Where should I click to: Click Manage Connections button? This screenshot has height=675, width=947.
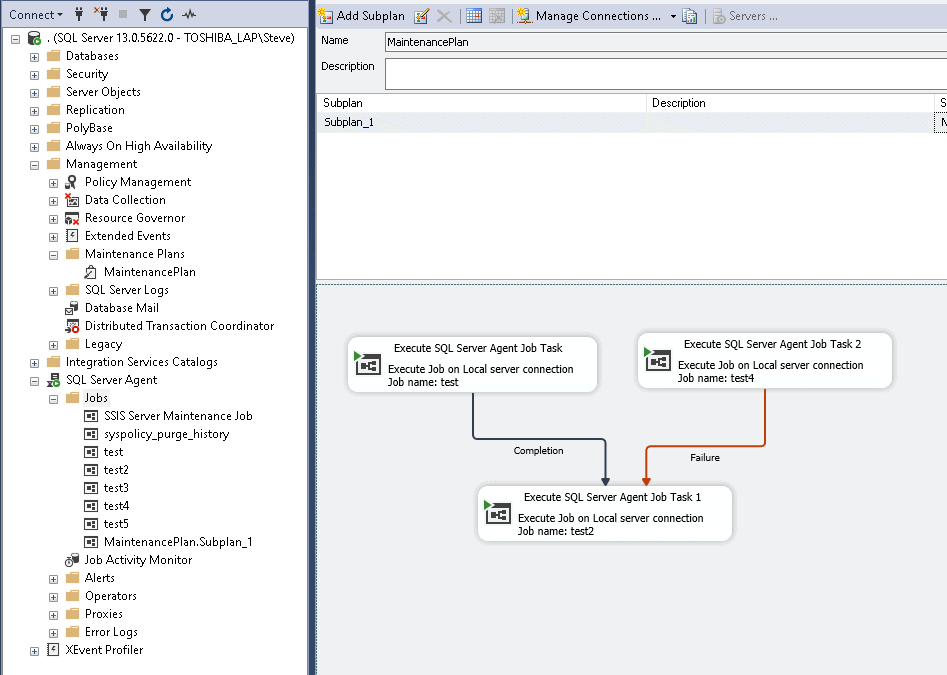(589, 16)
